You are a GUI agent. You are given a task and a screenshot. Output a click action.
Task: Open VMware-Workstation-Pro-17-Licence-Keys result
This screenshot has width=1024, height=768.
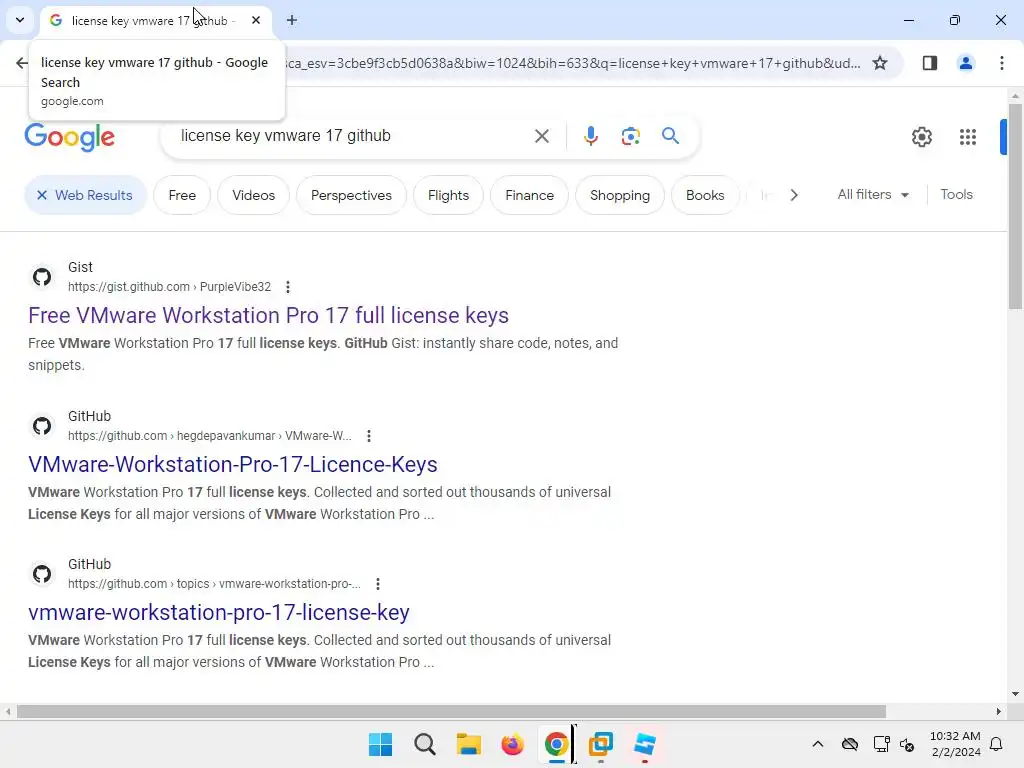pyautogui.click(x=232, y=464)
